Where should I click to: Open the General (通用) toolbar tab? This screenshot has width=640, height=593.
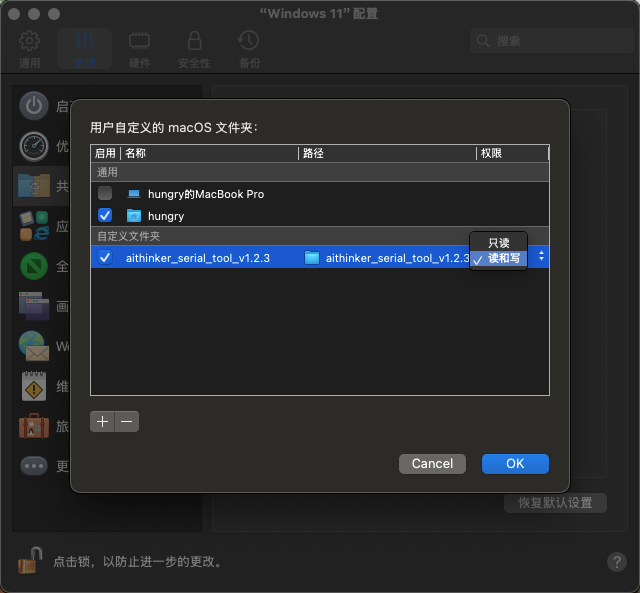pos(29,49)
